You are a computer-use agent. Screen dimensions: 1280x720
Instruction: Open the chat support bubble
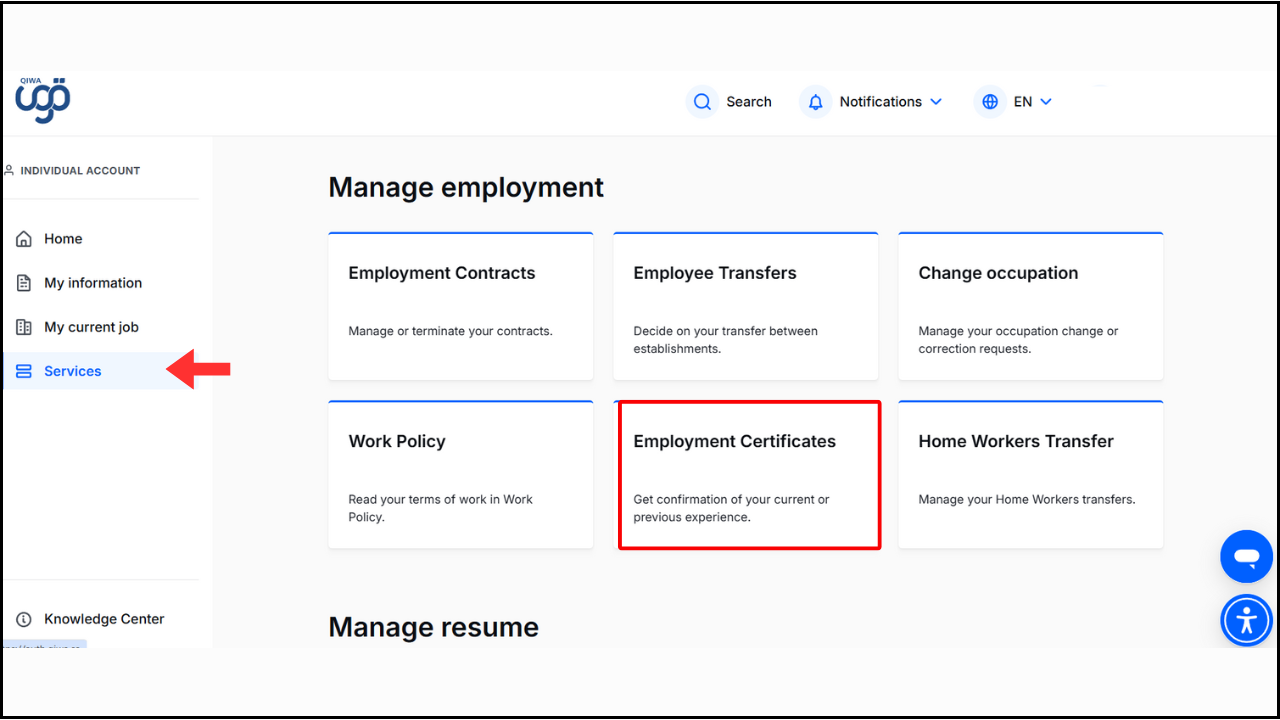[1246, 557]
